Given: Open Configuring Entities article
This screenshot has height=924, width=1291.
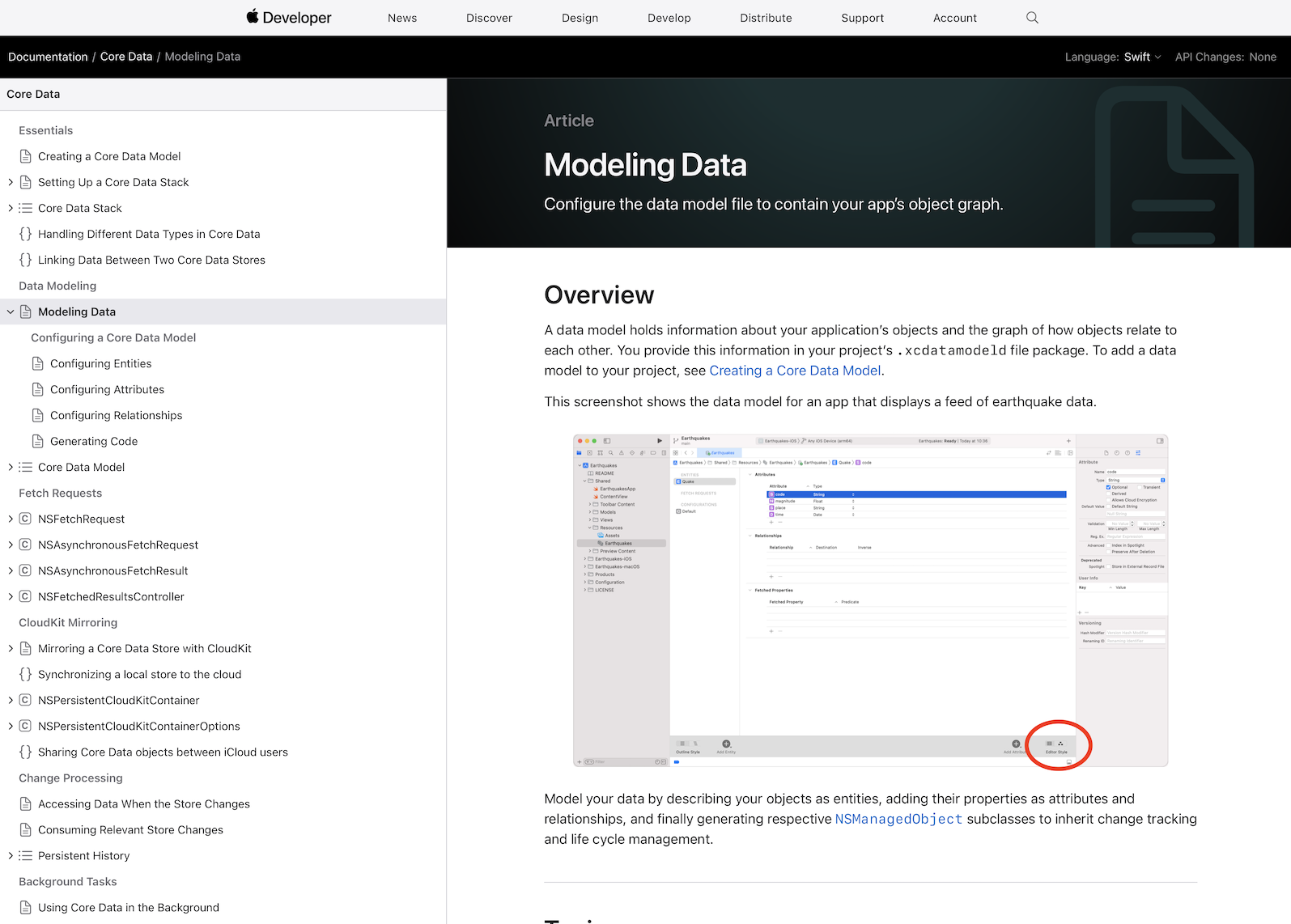Looking at the screenshot, I should pyautogui.click(x=101, y=363).
